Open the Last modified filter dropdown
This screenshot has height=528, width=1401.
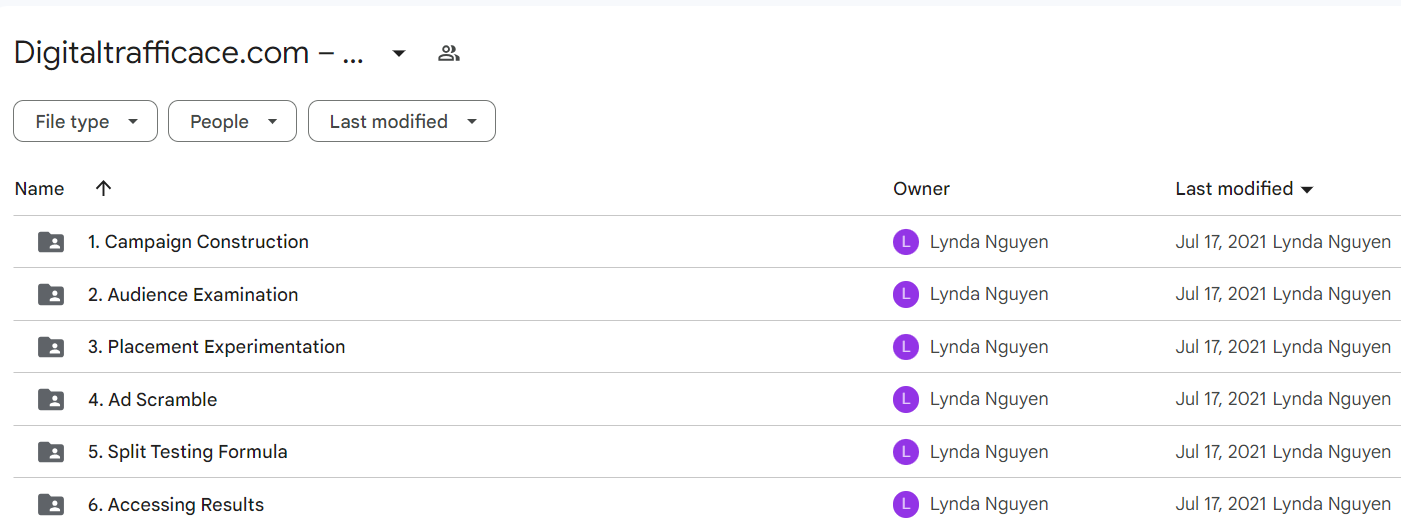[x=402, y=121]
